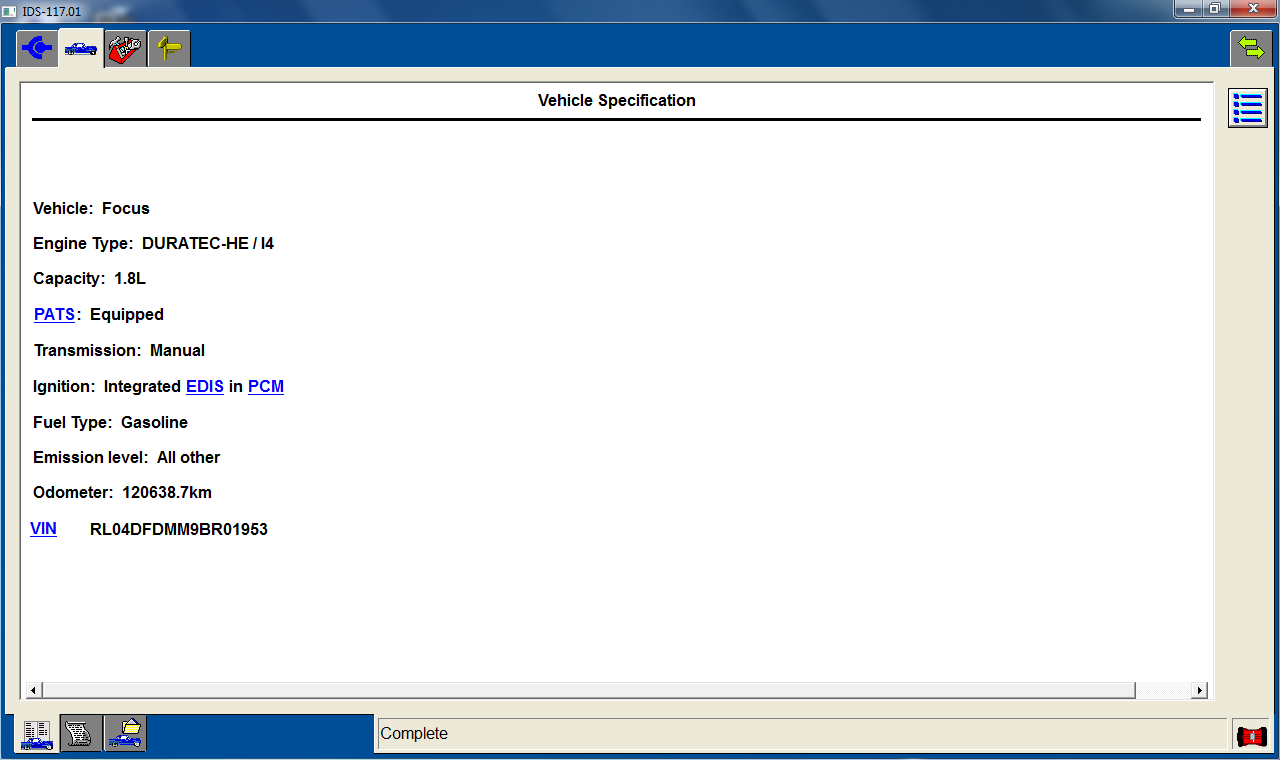1280x760 pixels.
Task: Select the vehicle specification bottom icon
Action: pos(37,734)
